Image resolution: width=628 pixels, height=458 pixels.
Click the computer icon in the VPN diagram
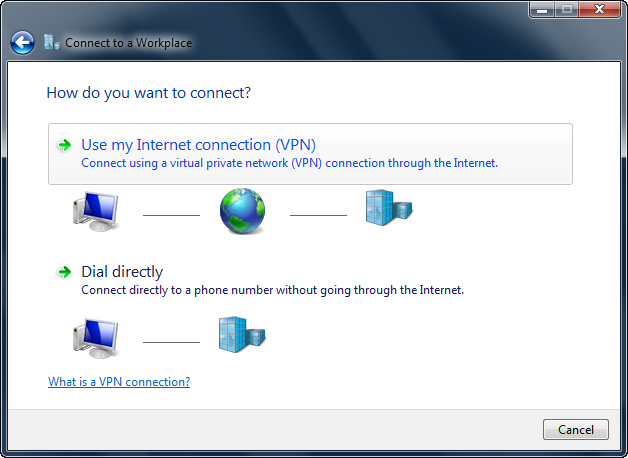(95, 212)
